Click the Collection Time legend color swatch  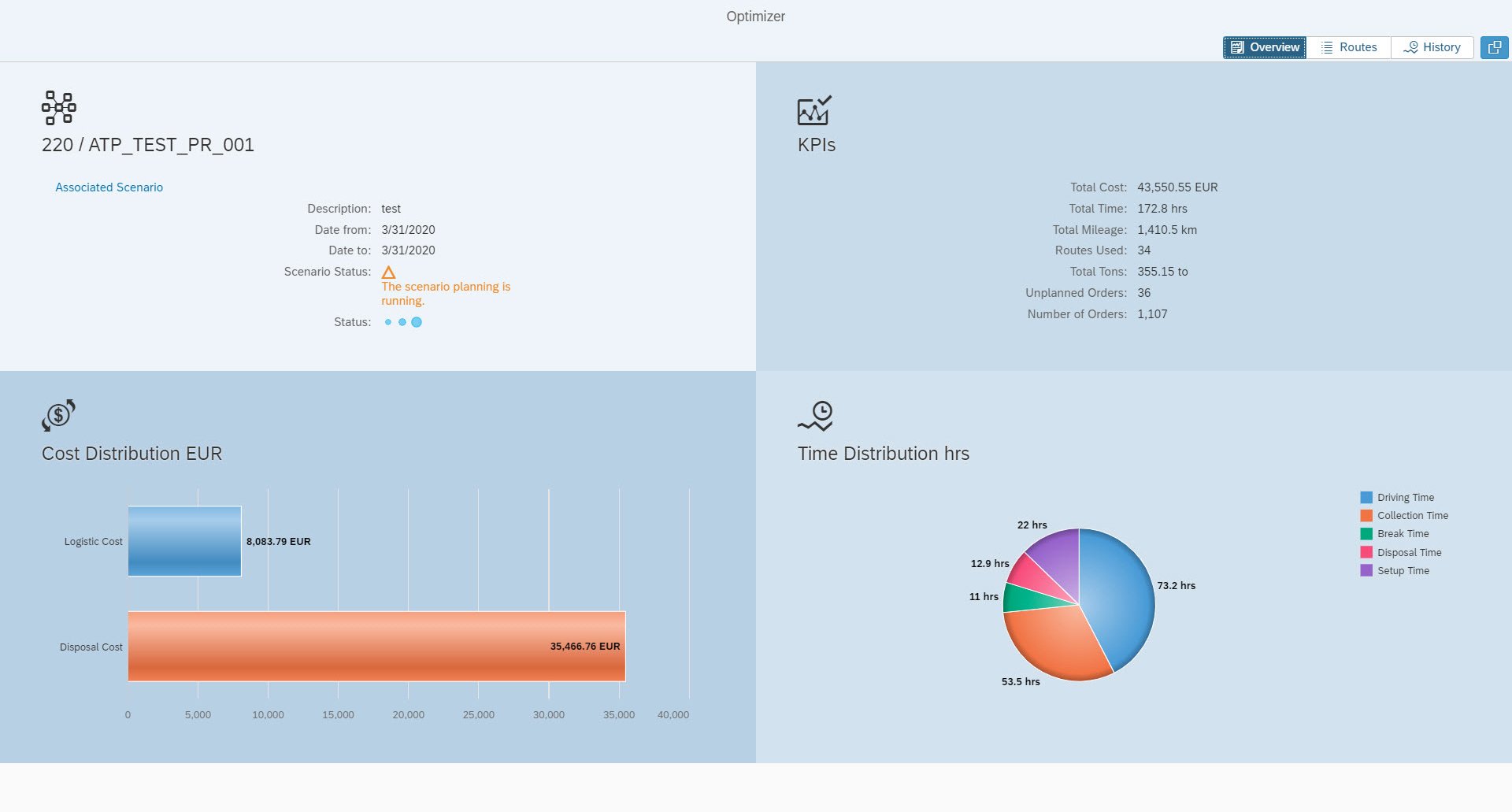click(x=1366, y=516)
